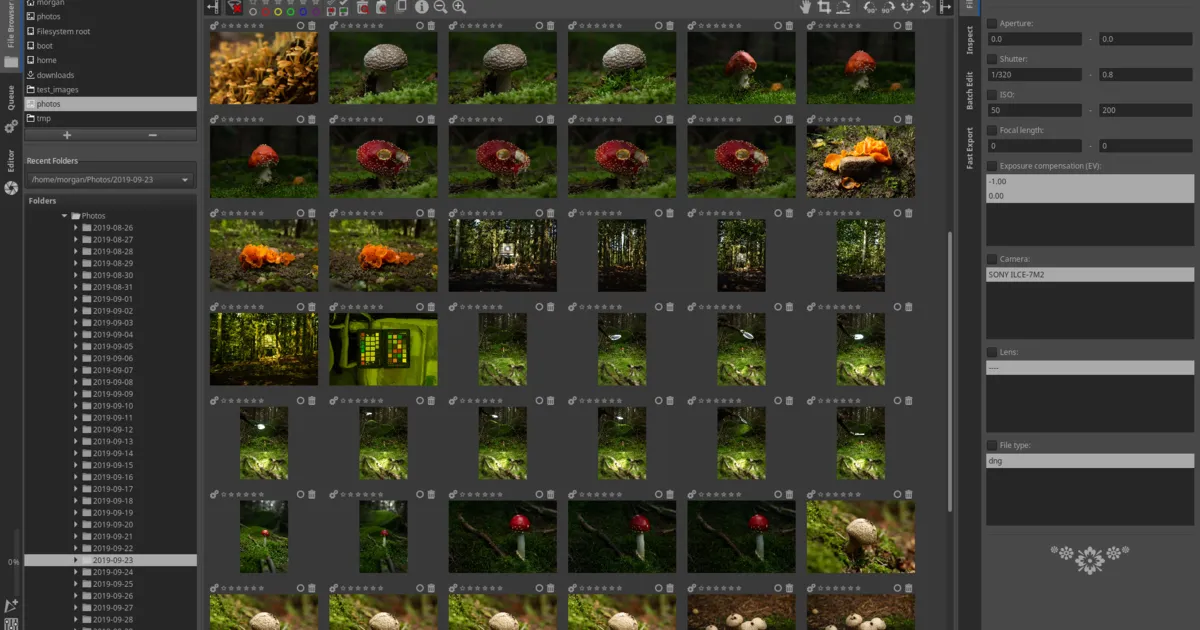Select the color checker chart thumbnail
This screenshot has height=630, width=1200.
coord(383,350)
